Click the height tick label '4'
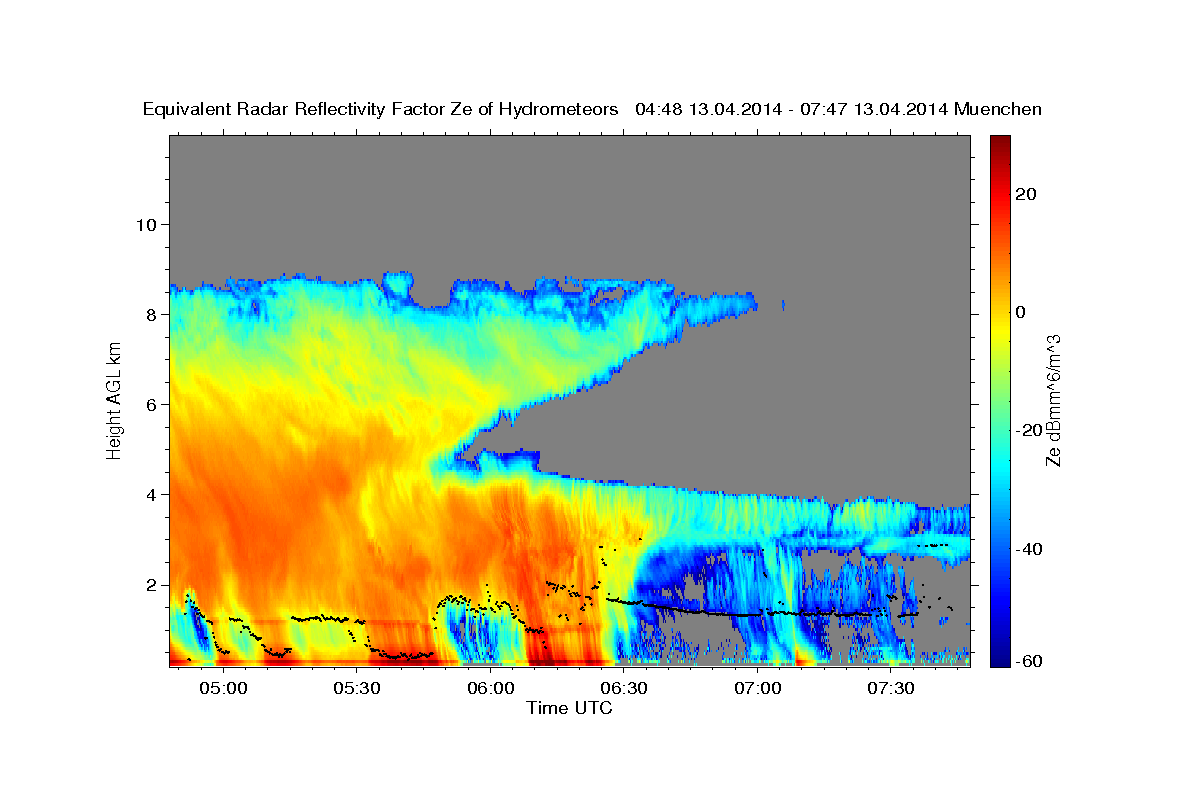 (x=151, y=494)
